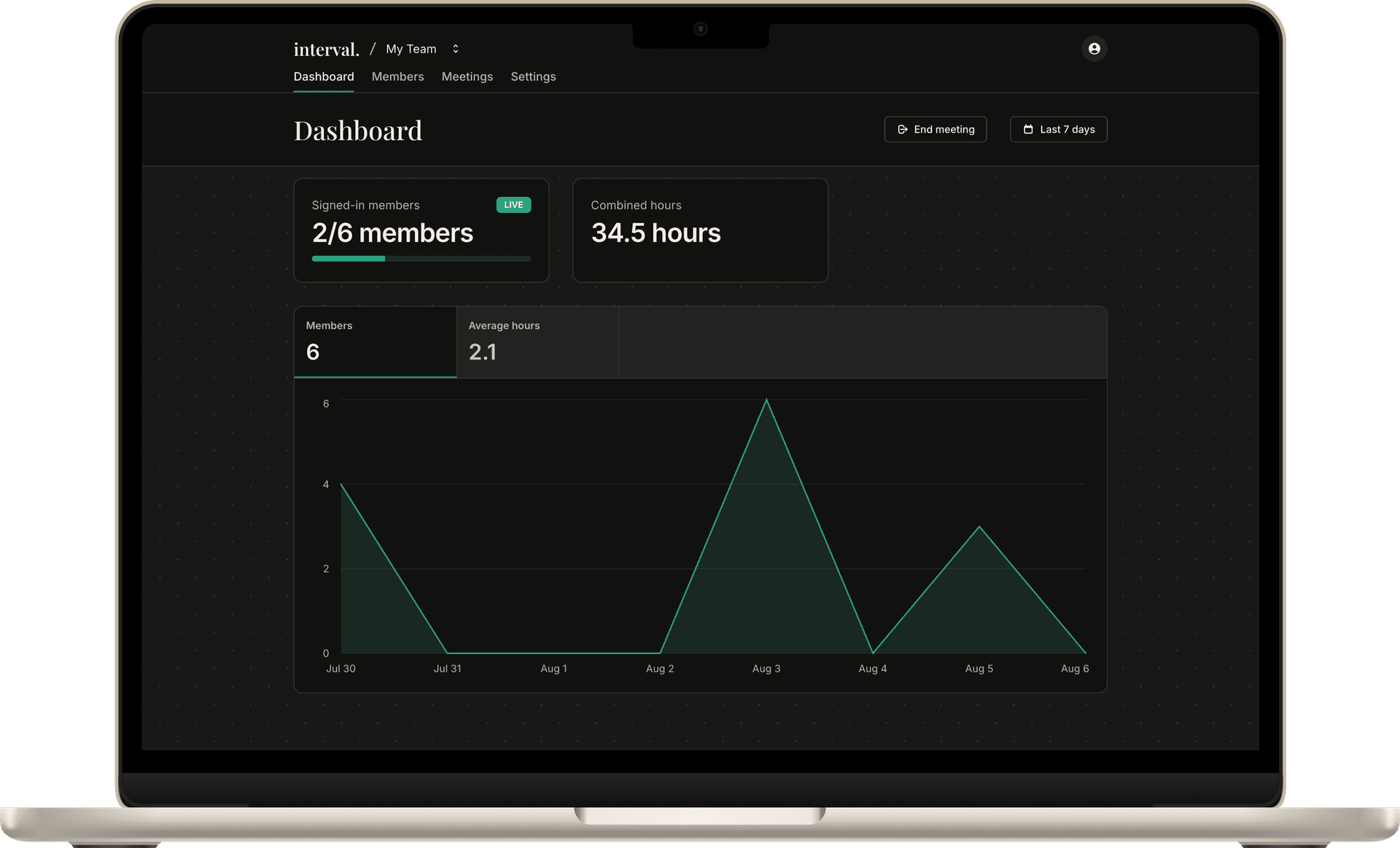Screen dimensions: 1400x848
Task: Click the Aug 3 peak on the chart
Action: (x=766, y=401)
